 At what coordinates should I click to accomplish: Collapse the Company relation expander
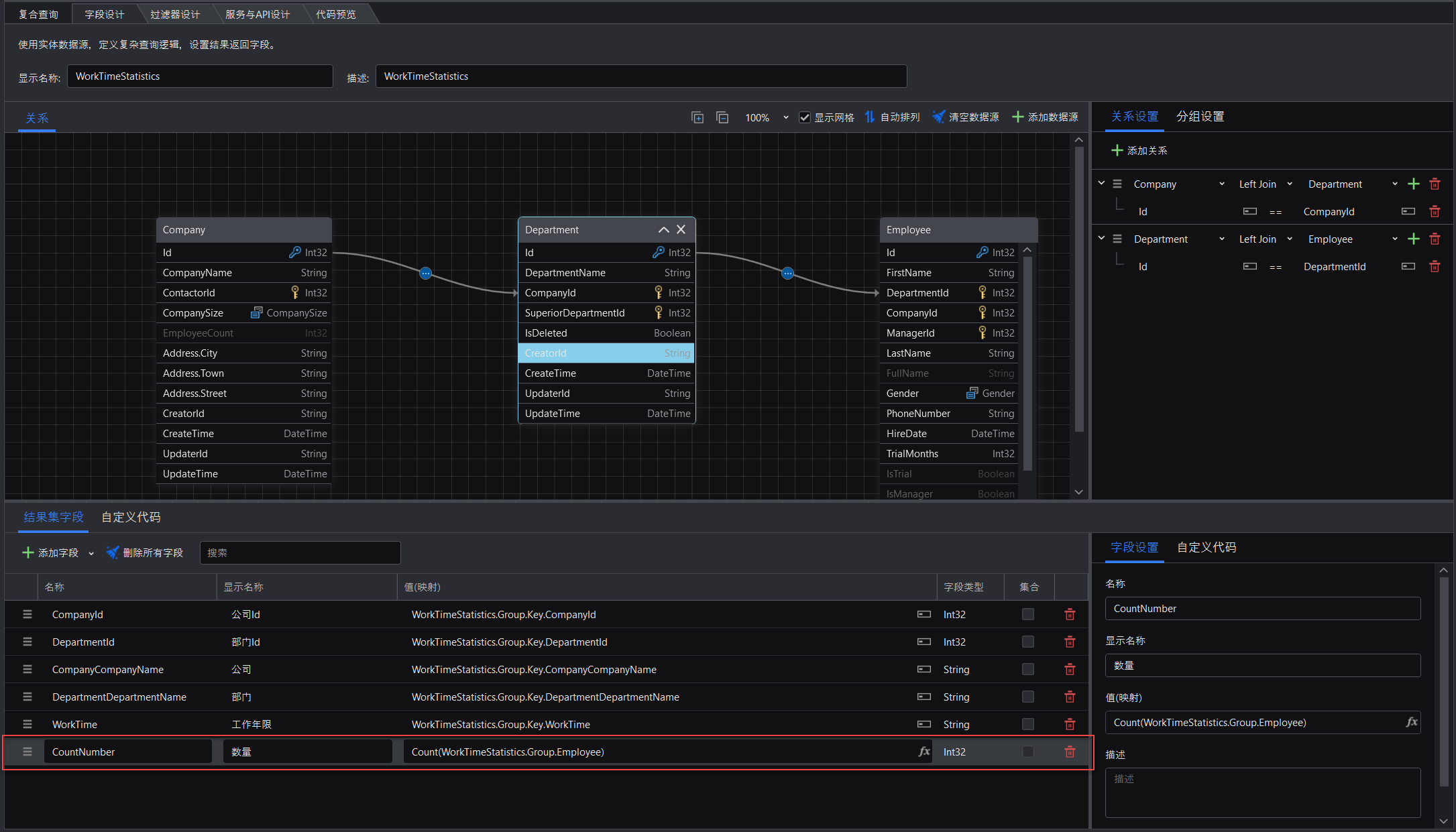[1101, 183]
